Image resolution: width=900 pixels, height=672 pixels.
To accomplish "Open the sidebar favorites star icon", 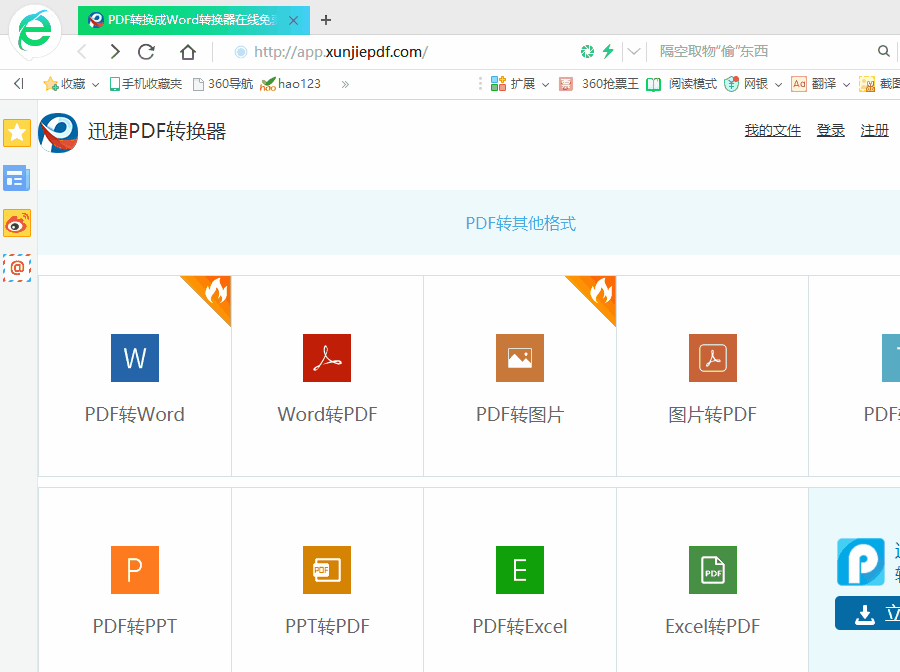I will click(x=17, y=133).
